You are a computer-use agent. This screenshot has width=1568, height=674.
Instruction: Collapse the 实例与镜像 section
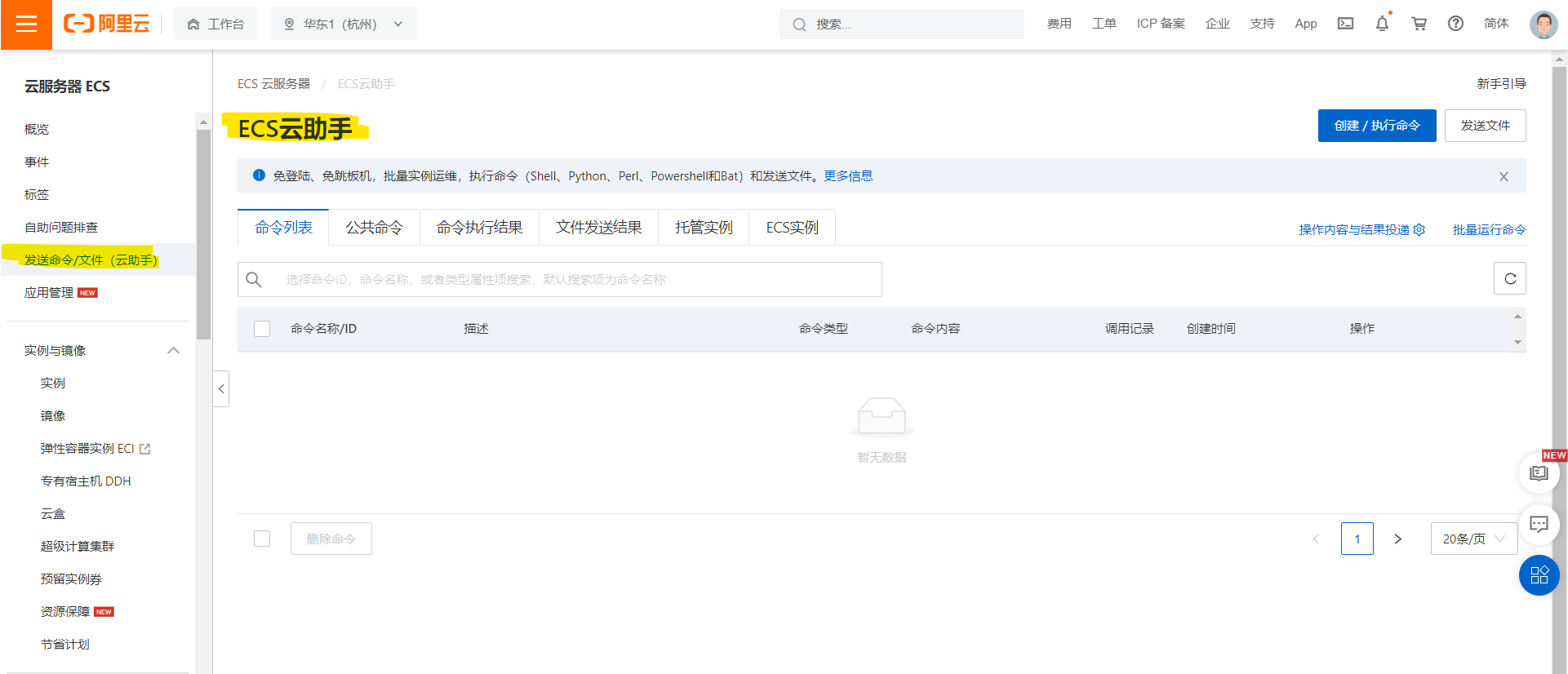[173, 350]
